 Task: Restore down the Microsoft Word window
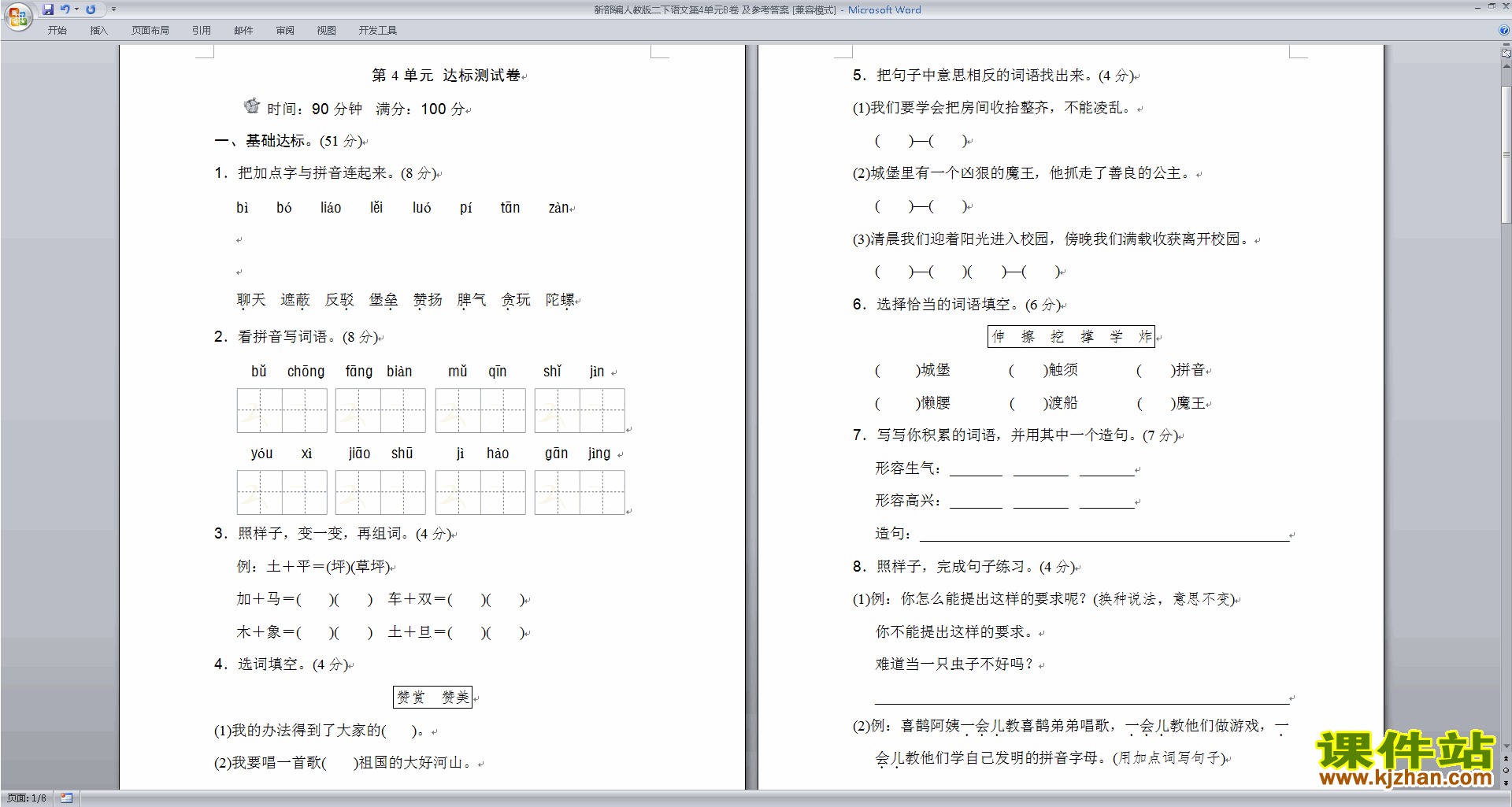(x=1492, y=7)
